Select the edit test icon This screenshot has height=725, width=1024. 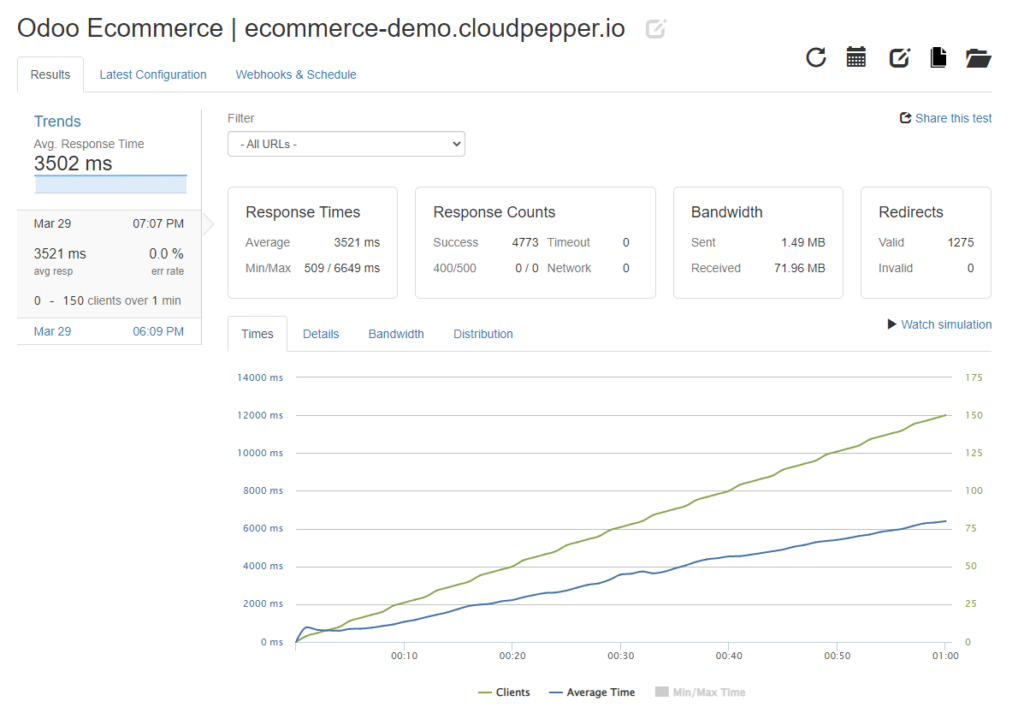pyautogui.click(x=898, y=58)
